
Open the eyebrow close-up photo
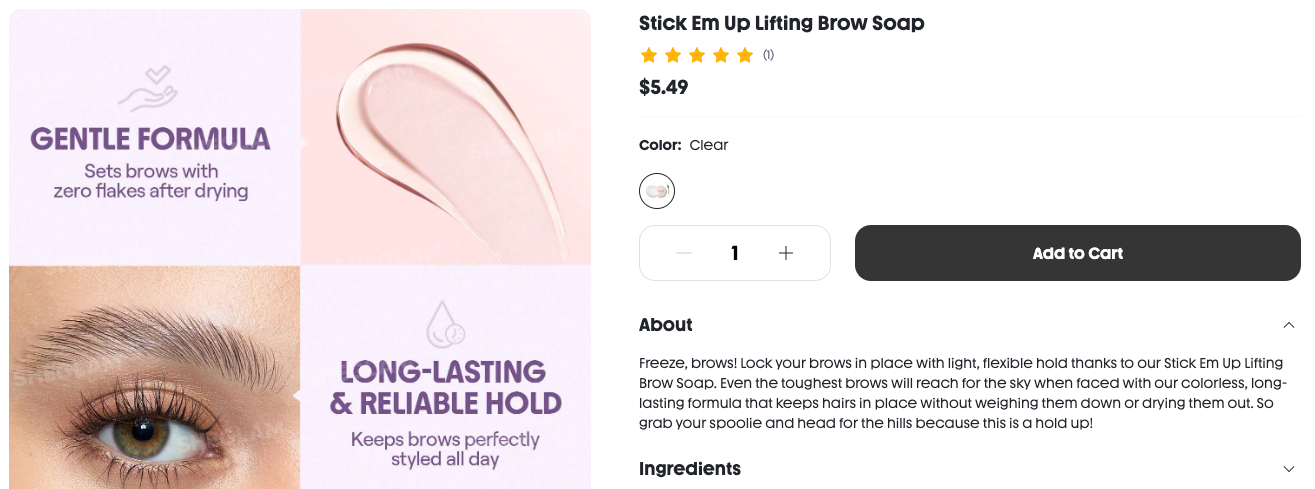coord(154,377)
